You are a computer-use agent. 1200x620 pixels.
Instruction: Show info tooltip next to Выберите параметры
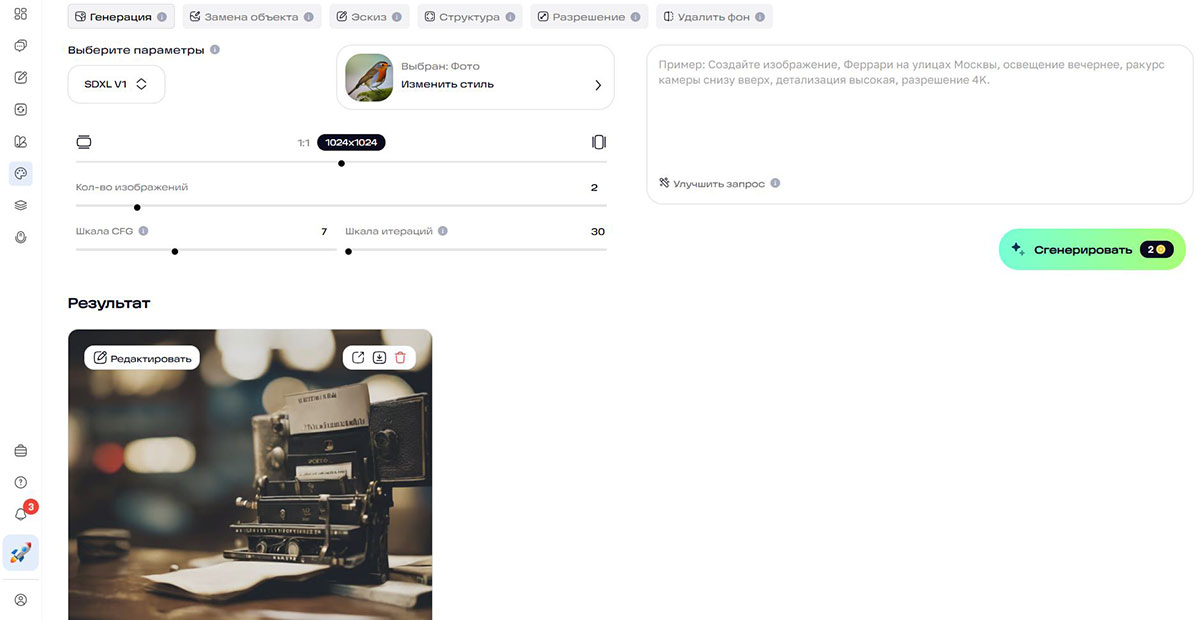point(215,50)
